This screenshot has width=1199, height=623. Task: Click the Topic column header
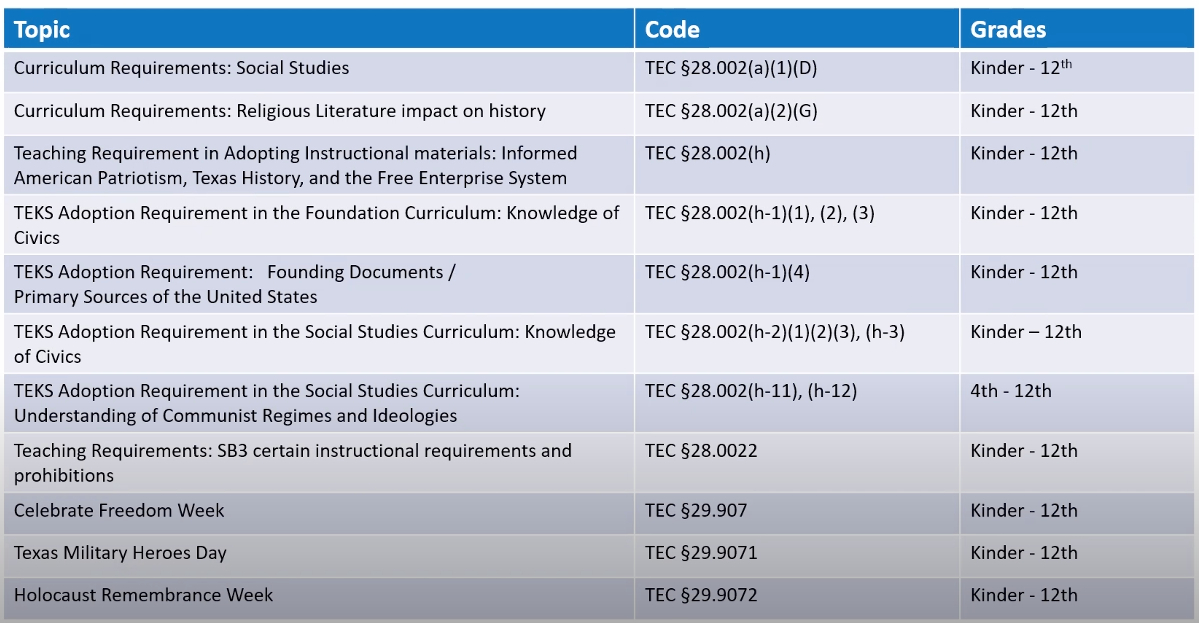tap(42, 29)
